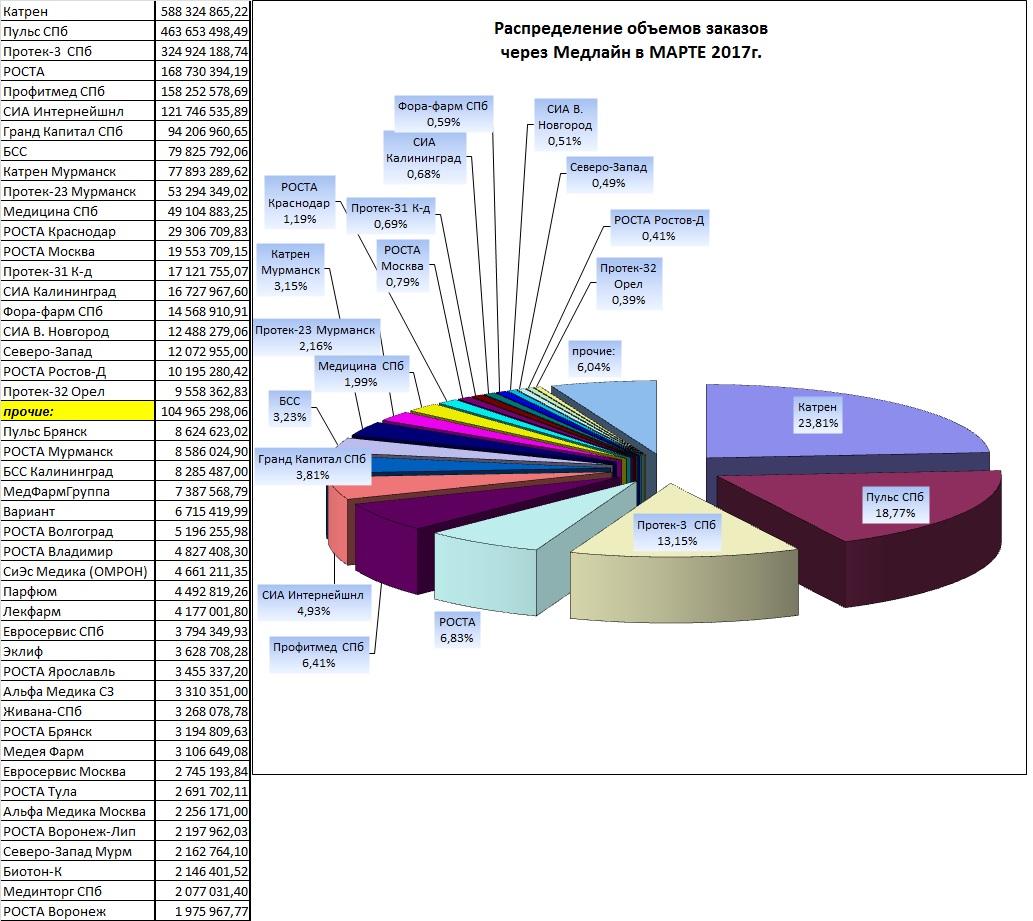The image size is (1033, 921).
Task: Select the Биотон-К table cell
Action: point(77,872)
